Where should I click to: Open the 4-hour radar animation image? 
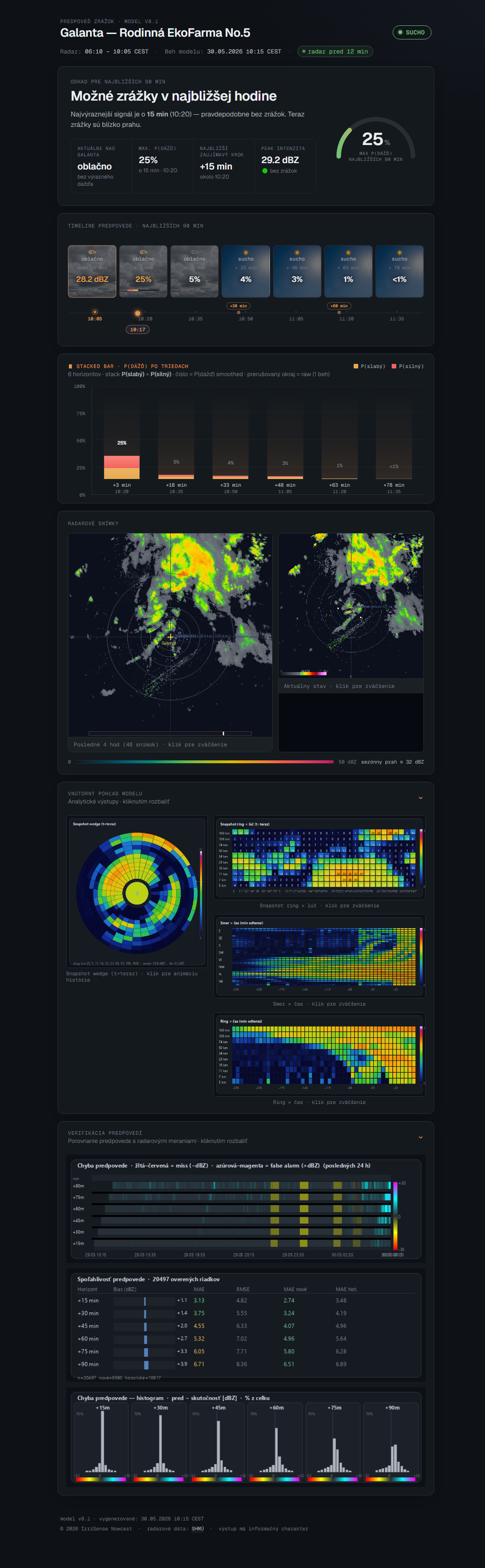coord(170,635)
